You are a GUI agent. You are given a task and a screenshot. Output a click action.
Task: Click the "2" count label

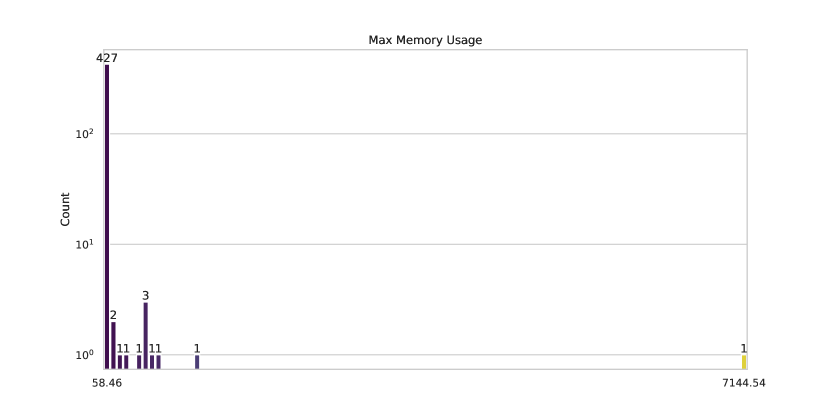pyautogui.click(x=113, y=315)
